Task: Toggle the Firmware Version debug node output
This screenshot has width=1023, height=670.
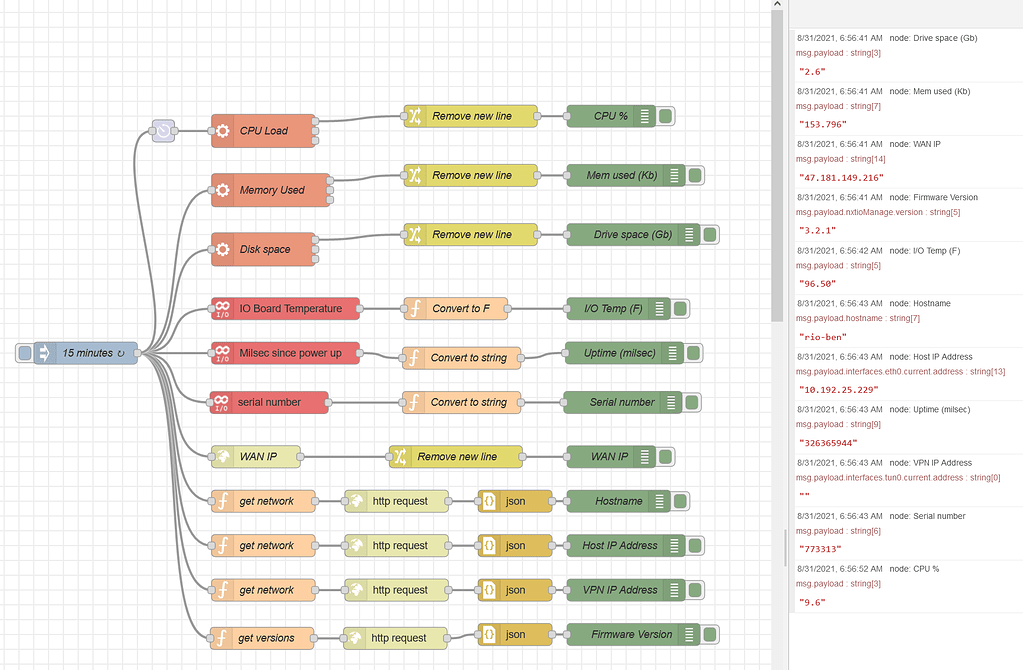Action: point(710,634)
